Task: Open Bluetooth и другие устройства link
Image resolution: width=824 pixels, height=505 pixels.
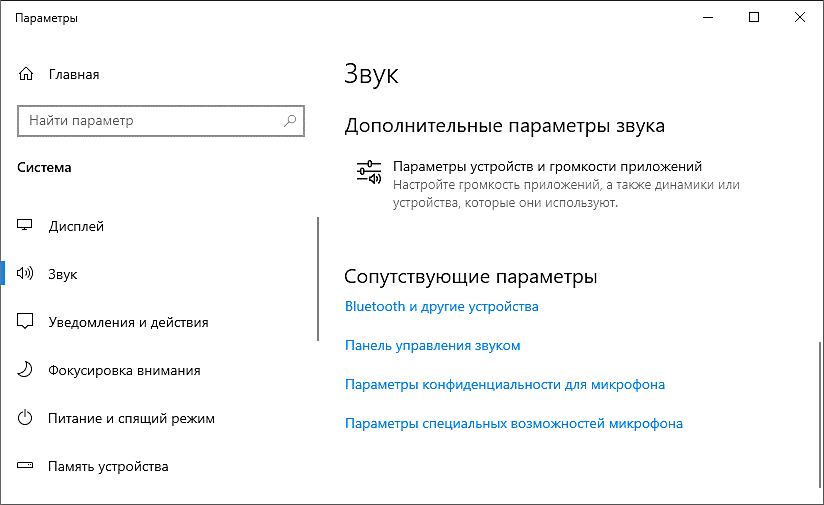Action: (x=441, y=306)
